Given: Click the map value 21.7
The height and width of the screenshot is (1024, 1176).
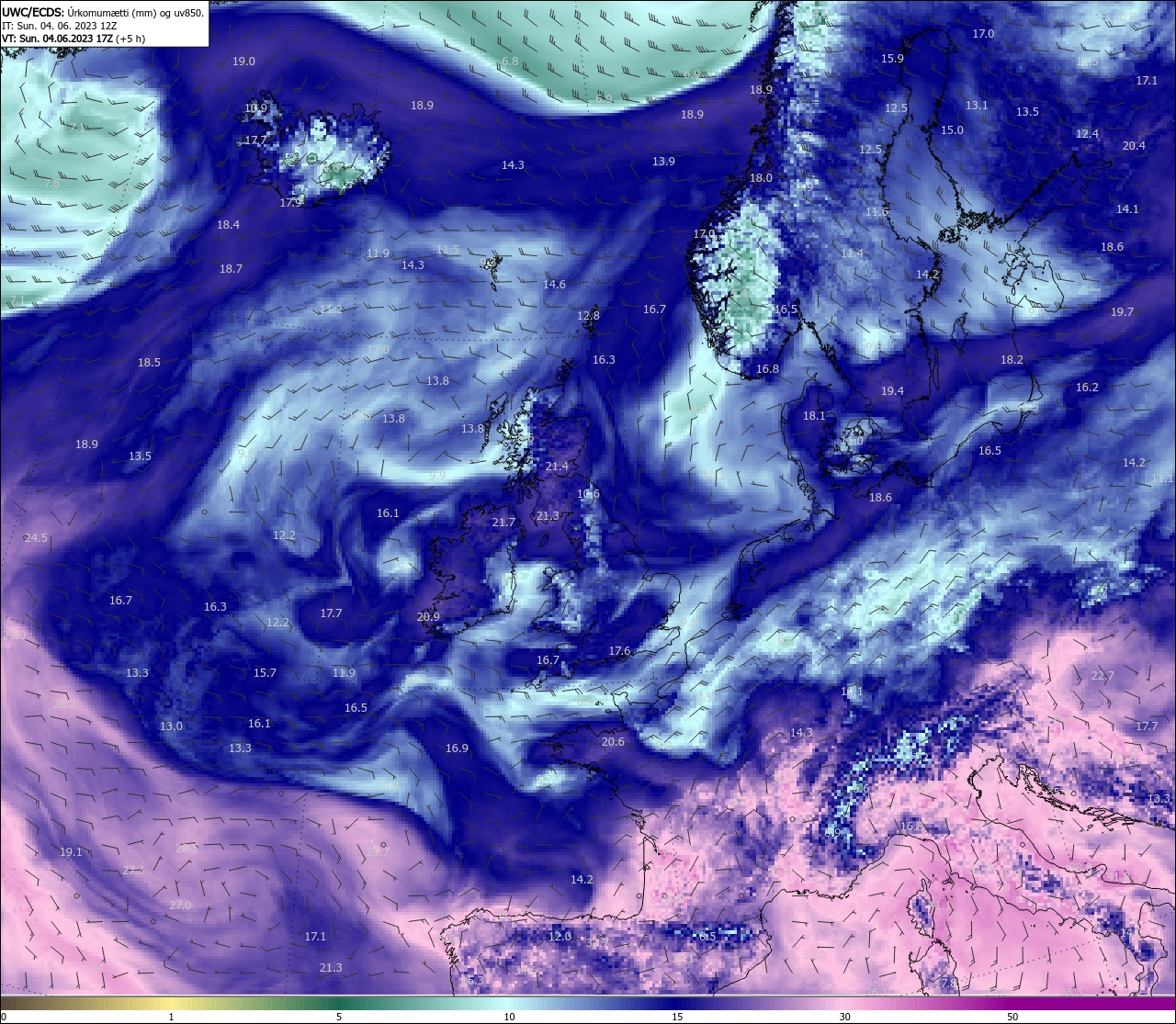Looking at the screenshot, I should tap(503, 523).
